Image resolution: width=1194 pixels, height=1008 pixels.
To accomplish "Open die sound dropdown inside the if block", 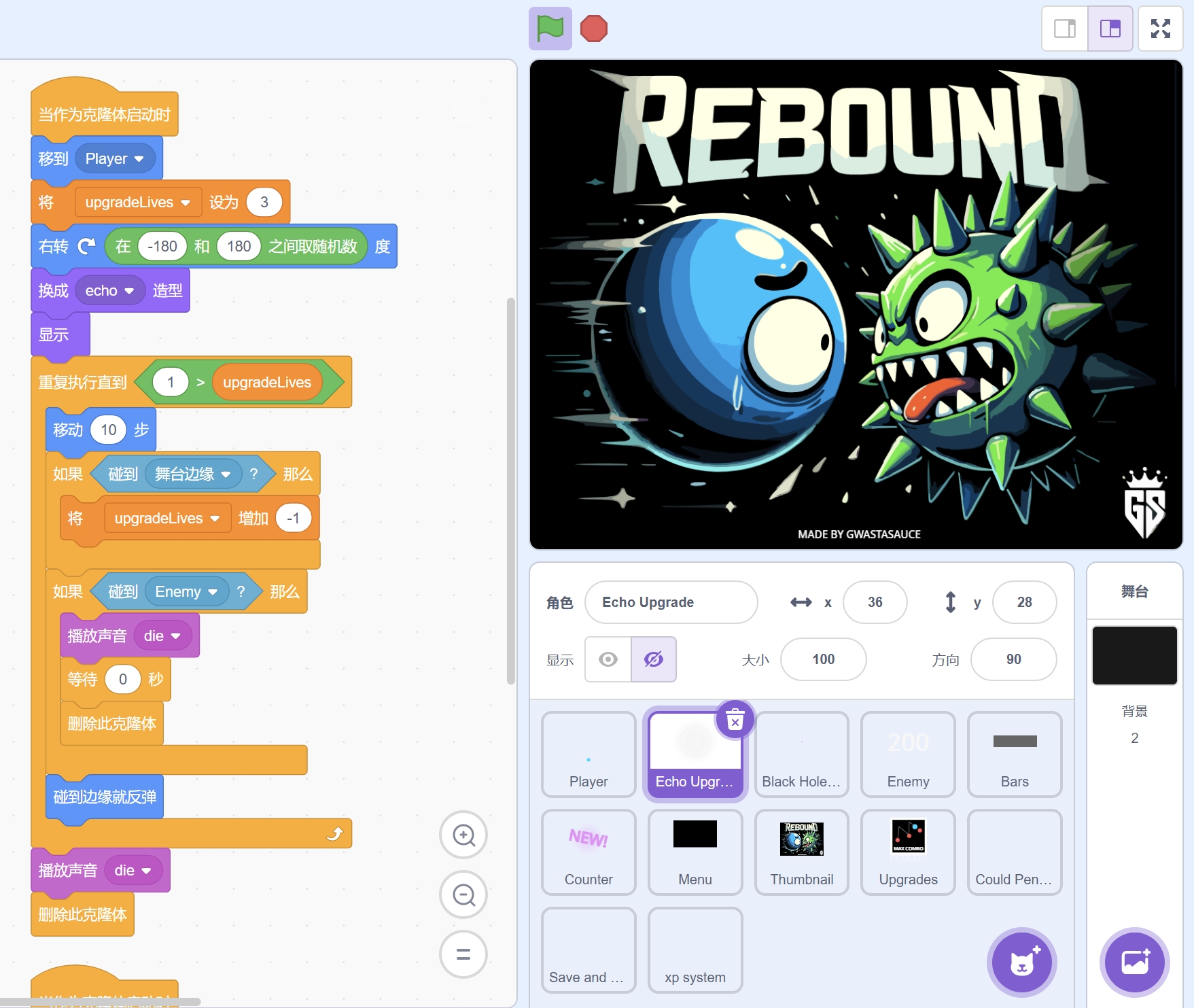I will tap(162, 636).
